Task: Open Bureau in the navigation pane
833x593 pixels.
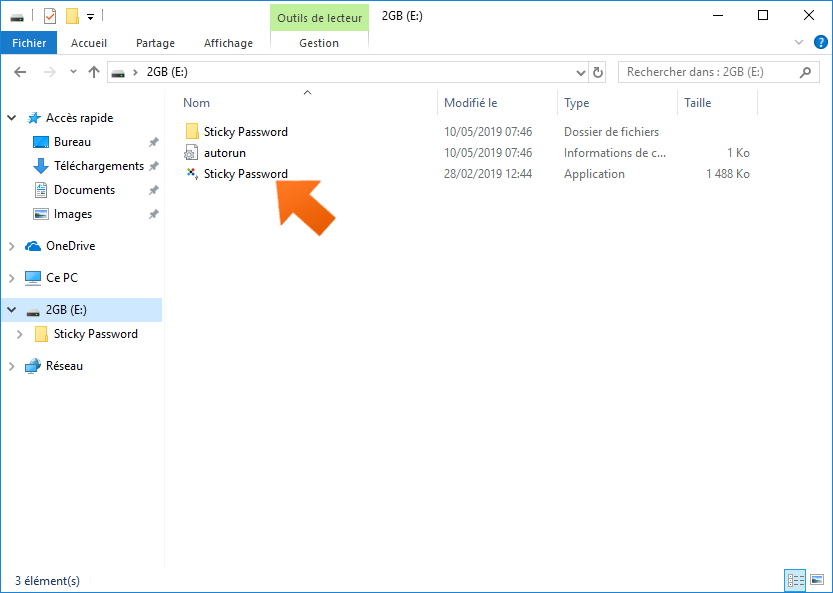Action: [72, 142]
